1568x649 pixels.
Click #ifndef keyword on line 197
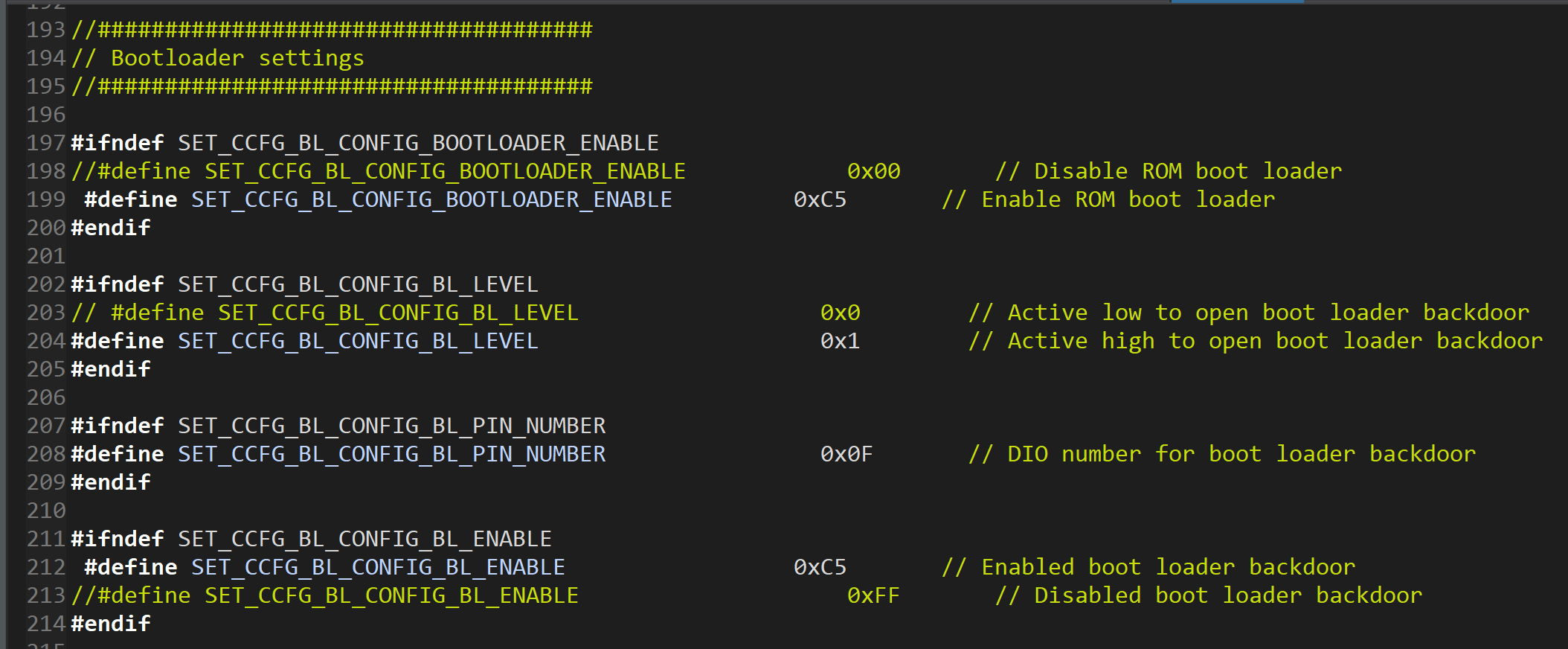pos(118,143)
